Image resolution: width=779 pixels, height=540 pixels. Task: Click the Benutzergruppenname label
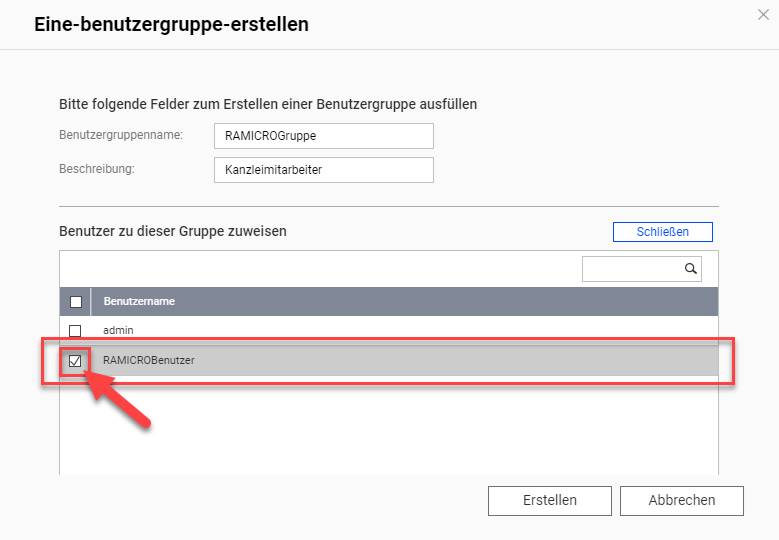pos(121,135)
